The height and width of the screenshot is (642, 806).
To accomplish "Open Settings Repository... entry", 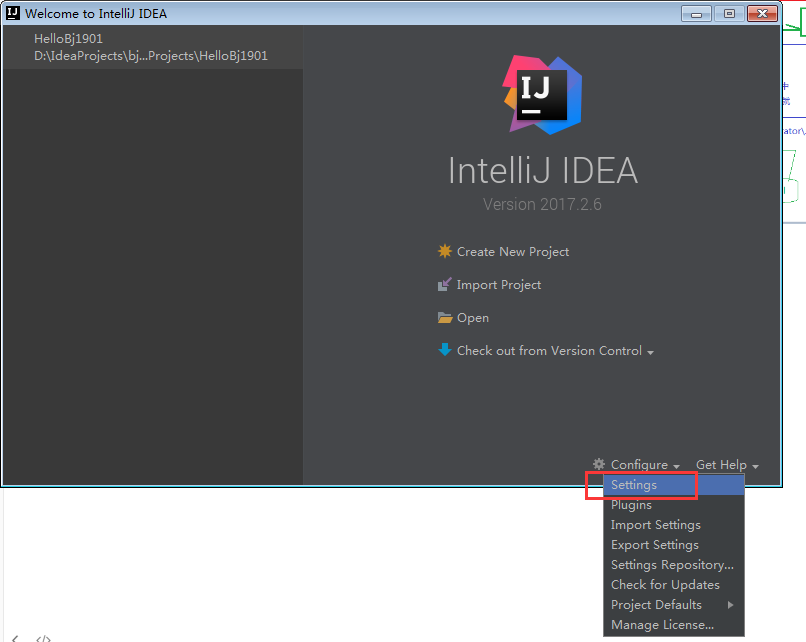I will [x=674, y=565].
